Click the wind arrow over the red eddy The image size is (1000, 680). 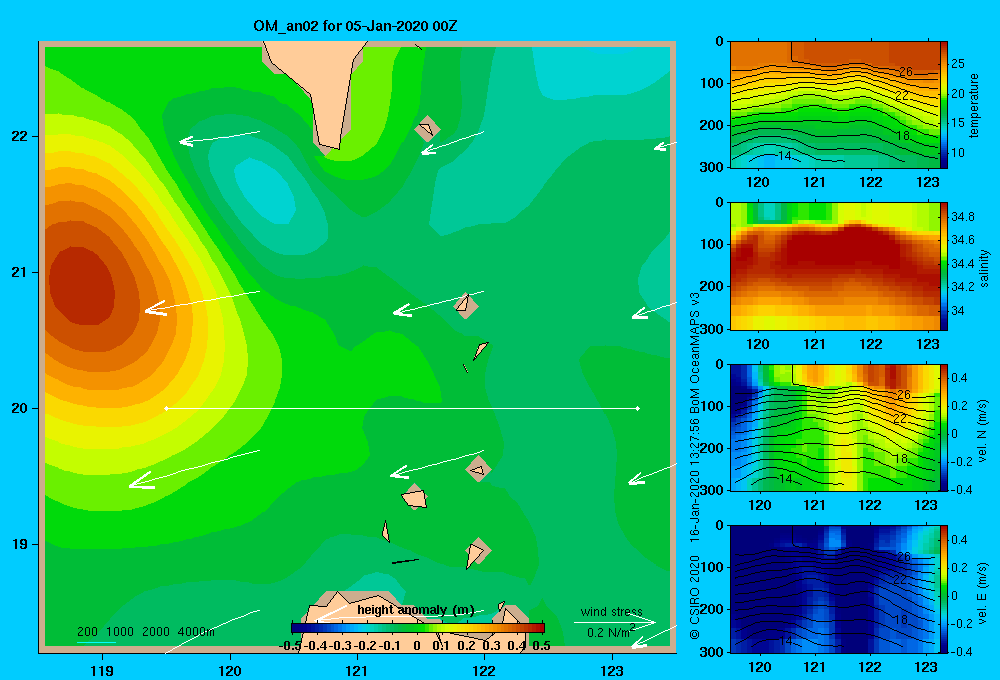203,302
